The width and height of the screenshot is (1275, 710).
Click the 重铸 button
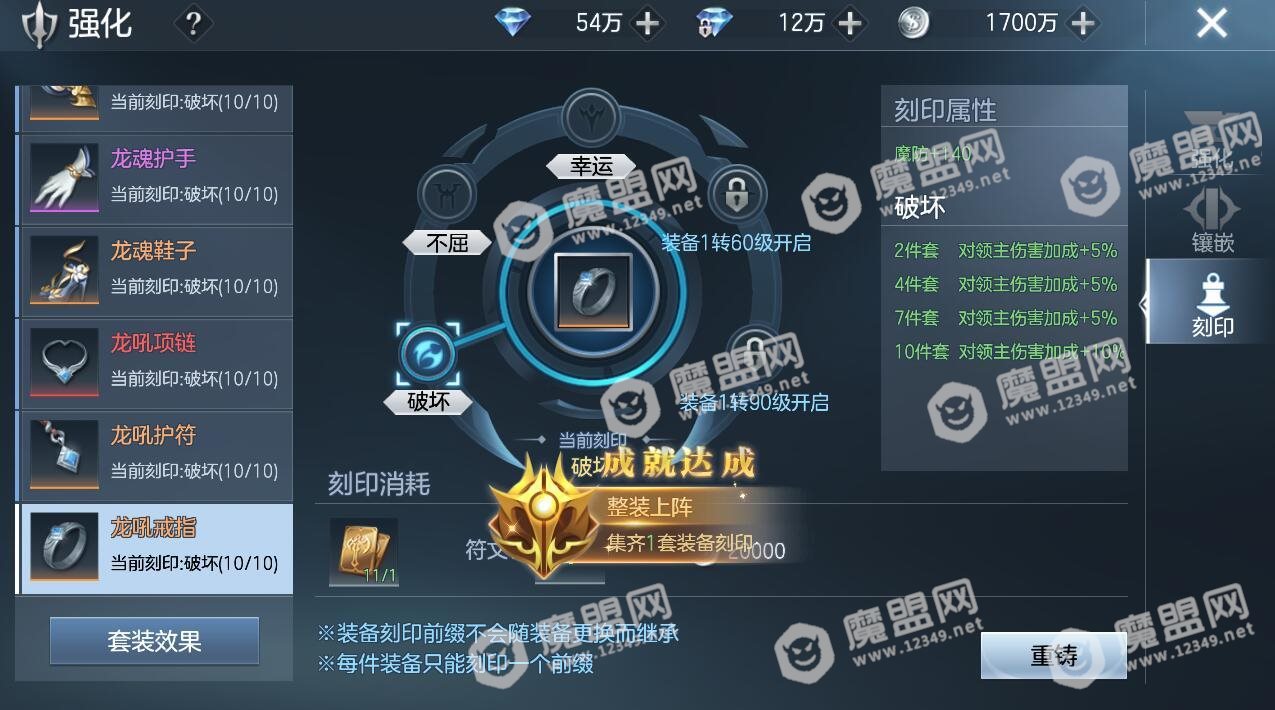tap(1054, 656)
